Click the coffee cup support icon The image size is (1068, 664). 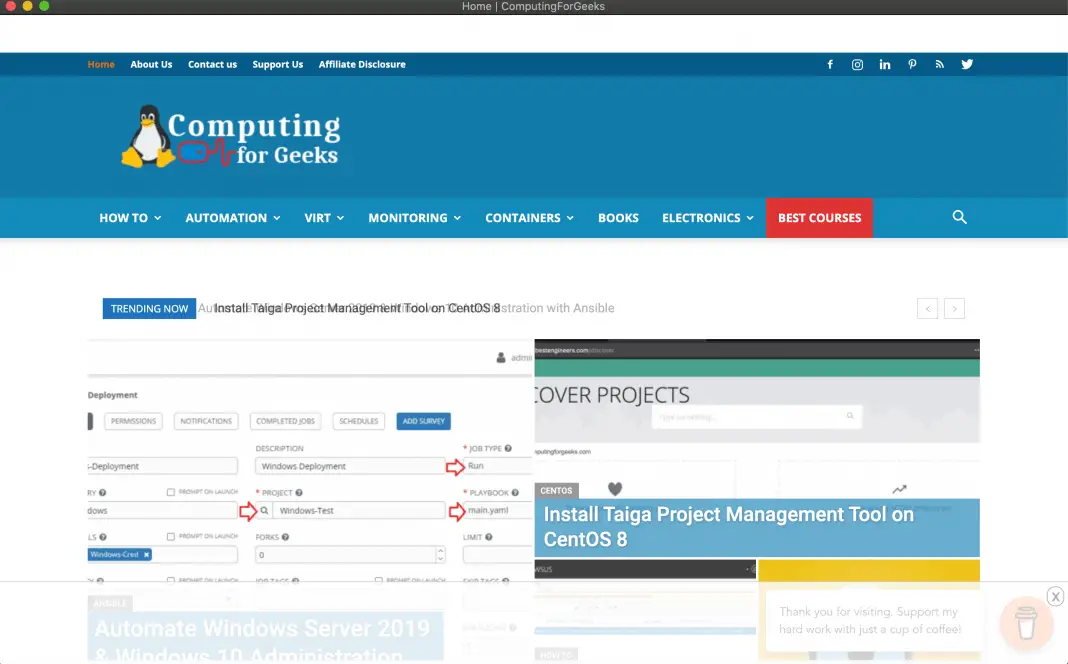tap(1027, 623)
